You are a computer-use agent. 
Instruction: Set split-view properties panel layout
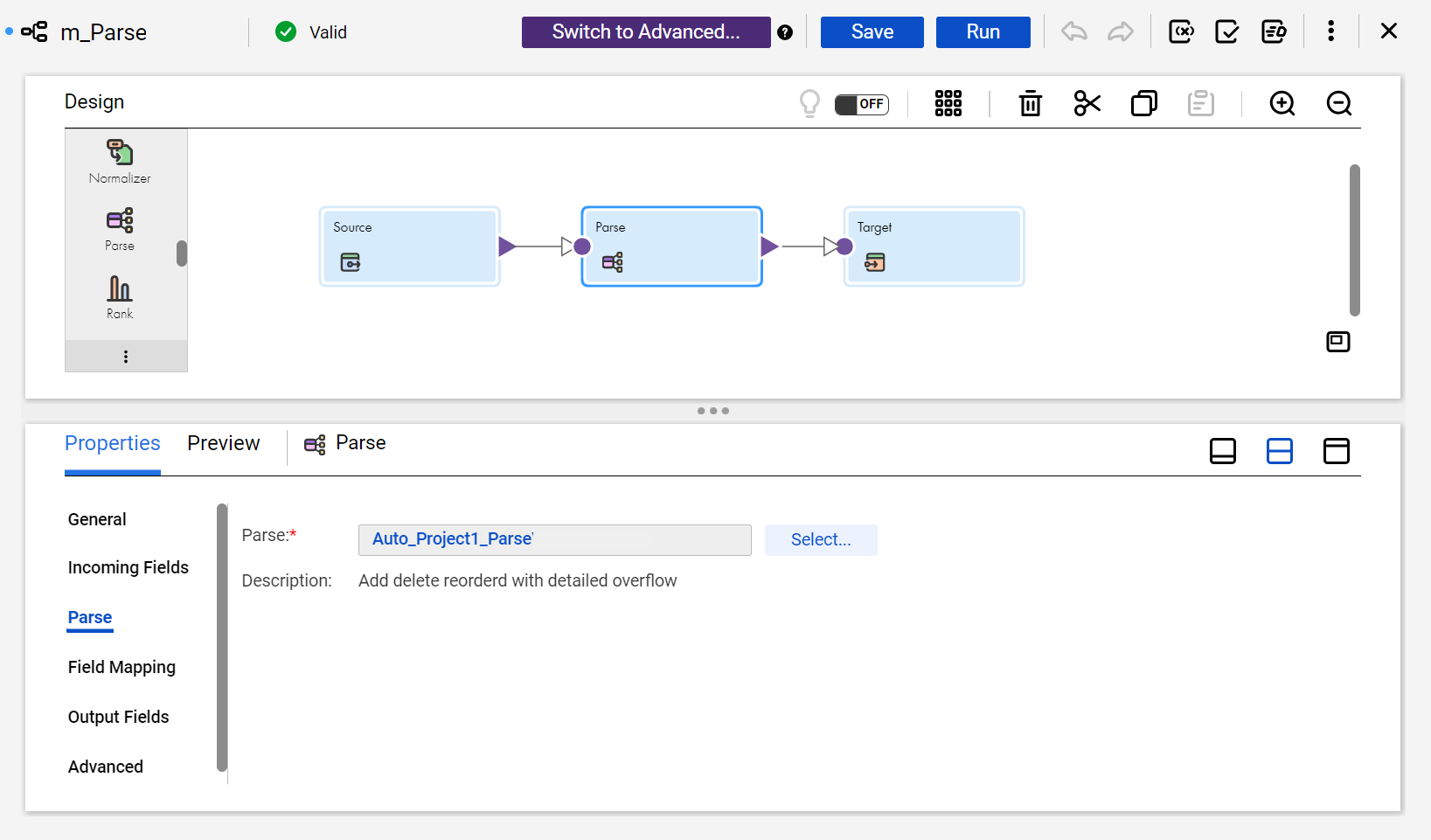[x=1280, y=451]
